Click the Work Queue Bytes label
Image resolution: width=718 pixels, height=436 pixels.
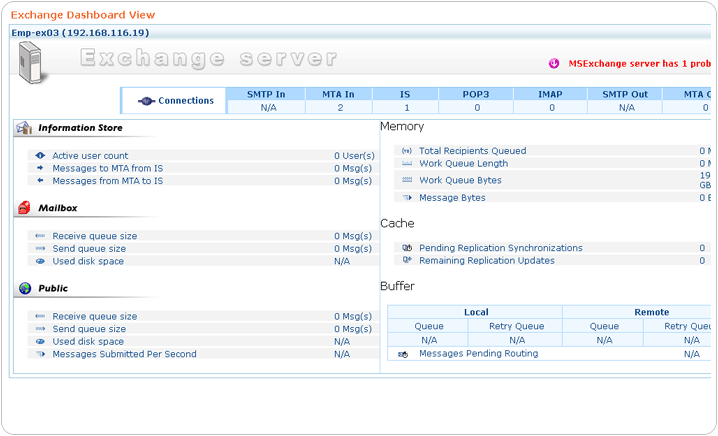(x=460, y=180)
